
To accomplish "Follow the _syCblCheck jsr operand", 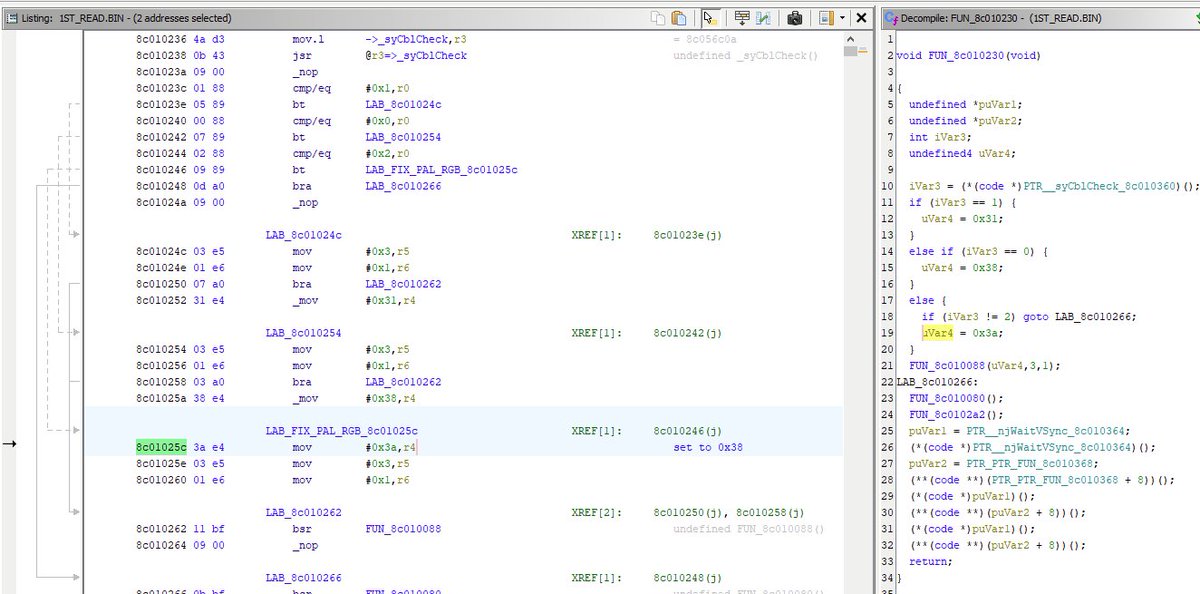I will (416, 56).
